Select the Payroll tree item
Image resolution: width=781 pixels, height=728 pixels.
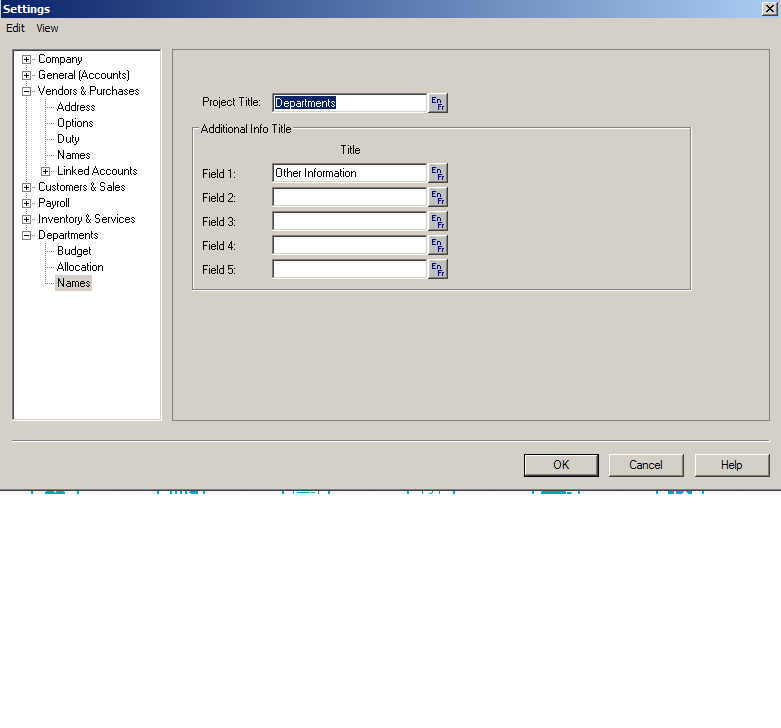[x=54, y=203]
